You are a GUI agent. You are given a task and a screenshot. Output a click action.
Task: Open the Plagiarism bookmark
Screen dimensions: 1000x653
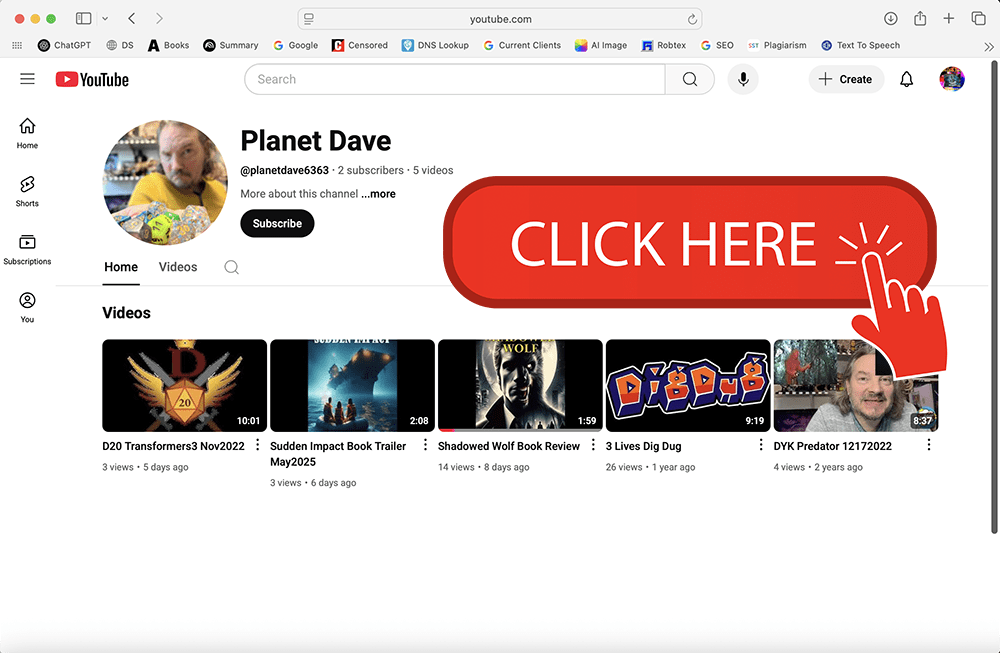777,45
